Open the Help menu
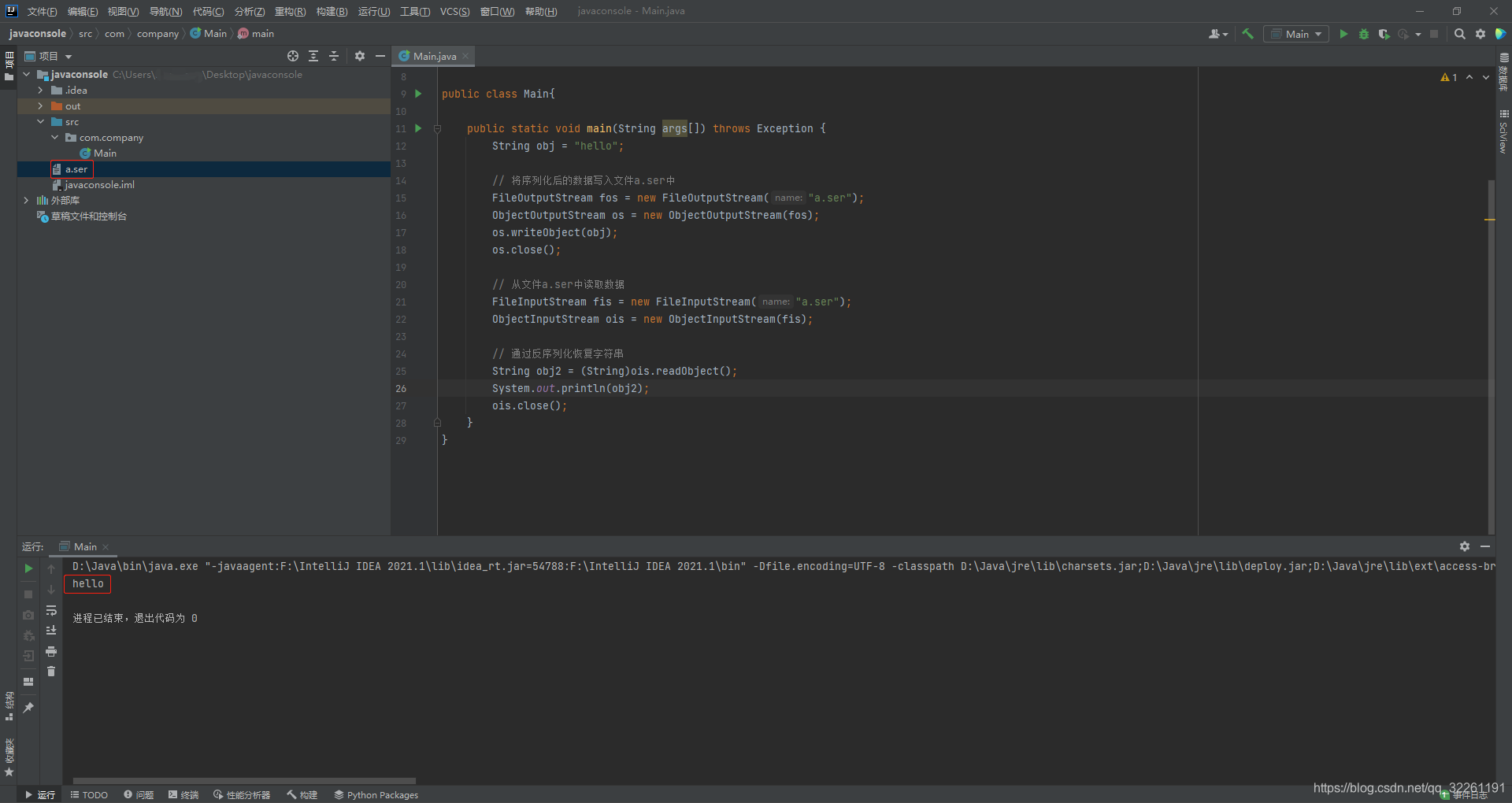The image size is (1512, 803). 541,11
